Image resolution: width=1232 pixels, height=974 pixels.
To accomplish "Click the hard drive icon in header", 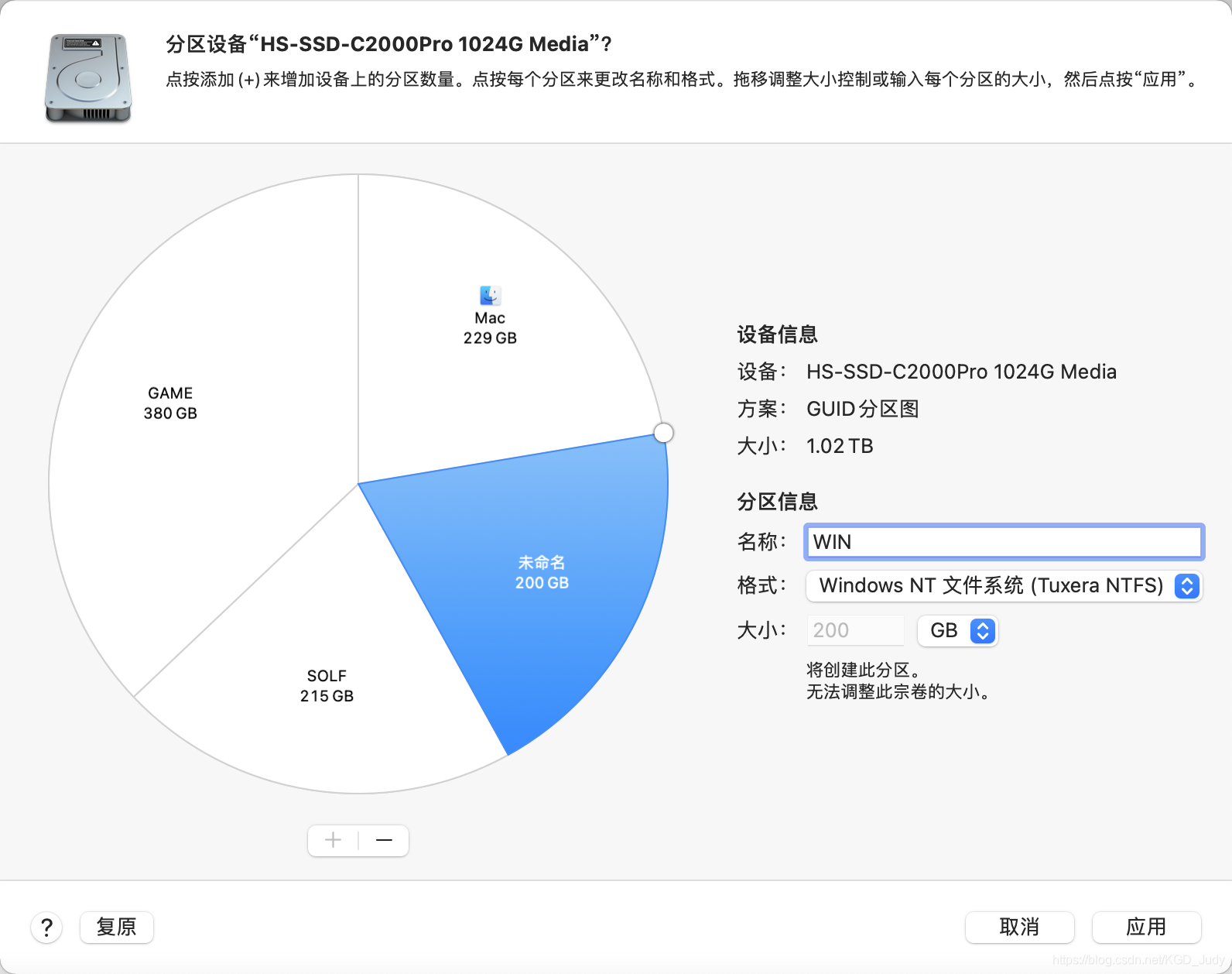I will click(x=88, y=77).
